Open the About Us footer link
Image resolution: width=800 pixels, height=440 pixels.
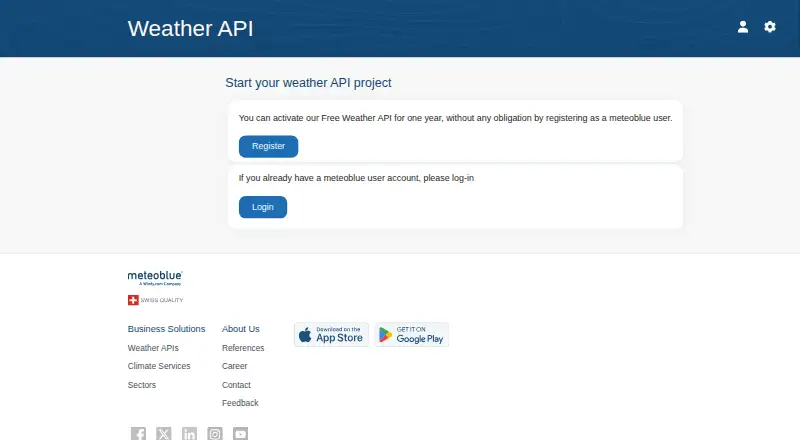(241, 329)
